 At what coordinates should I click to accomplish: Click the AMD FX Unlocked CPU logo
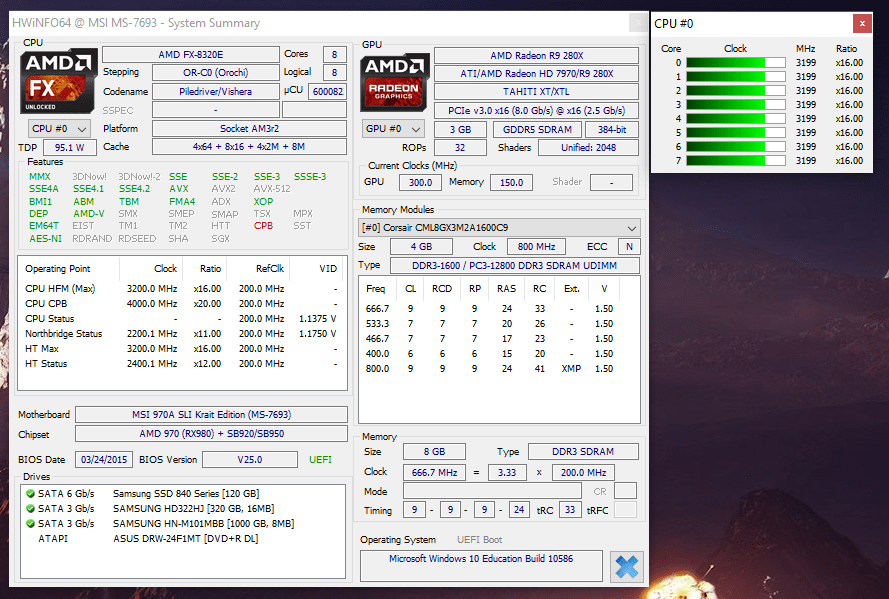[58, 80]
